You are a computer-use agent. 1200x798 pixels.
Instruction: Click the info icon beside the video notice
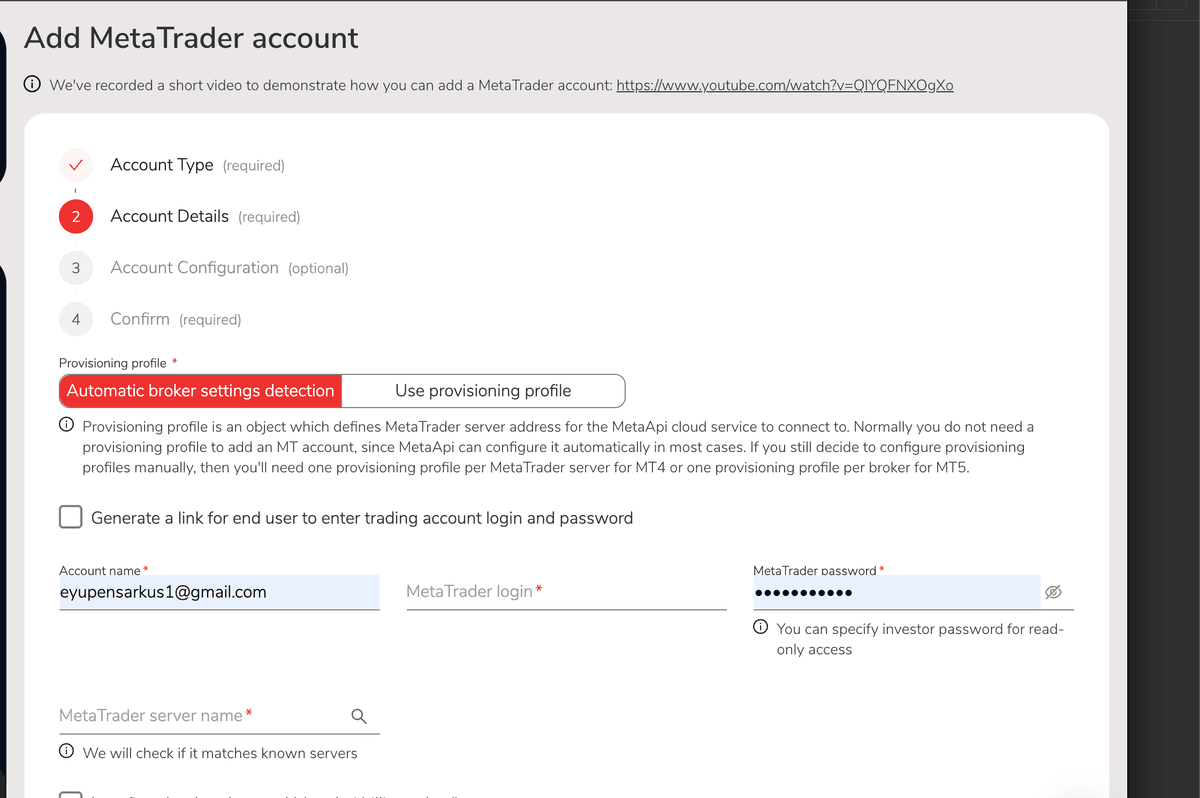[32, 85]
